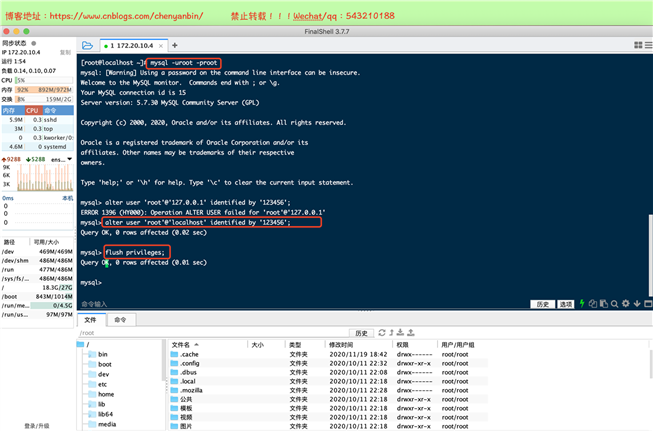Refresh the file list
This screenshot has width=653, height=431.
(x=381, y=333)
